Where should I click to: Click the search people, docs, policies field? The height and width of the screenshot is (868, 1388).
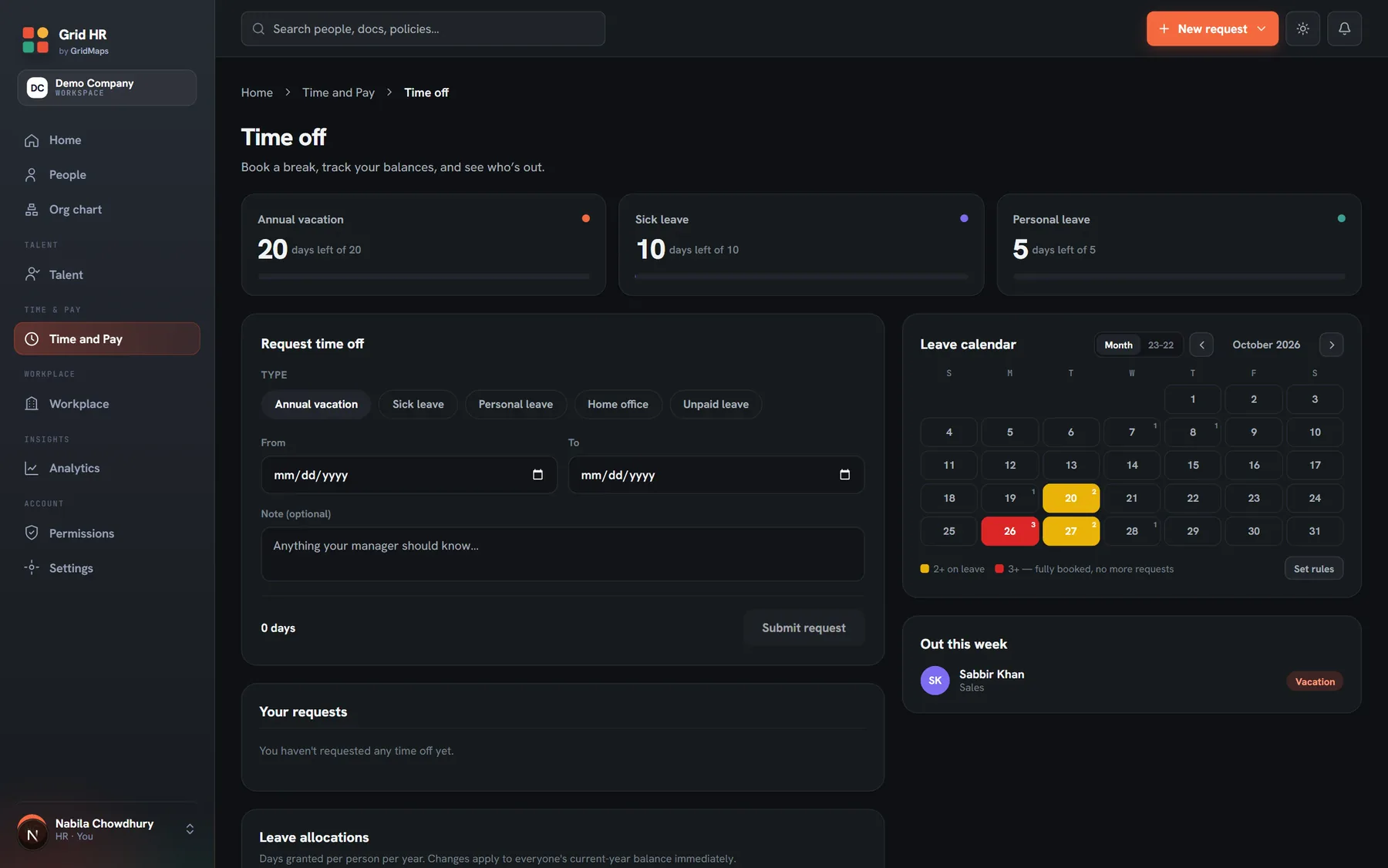423,29
